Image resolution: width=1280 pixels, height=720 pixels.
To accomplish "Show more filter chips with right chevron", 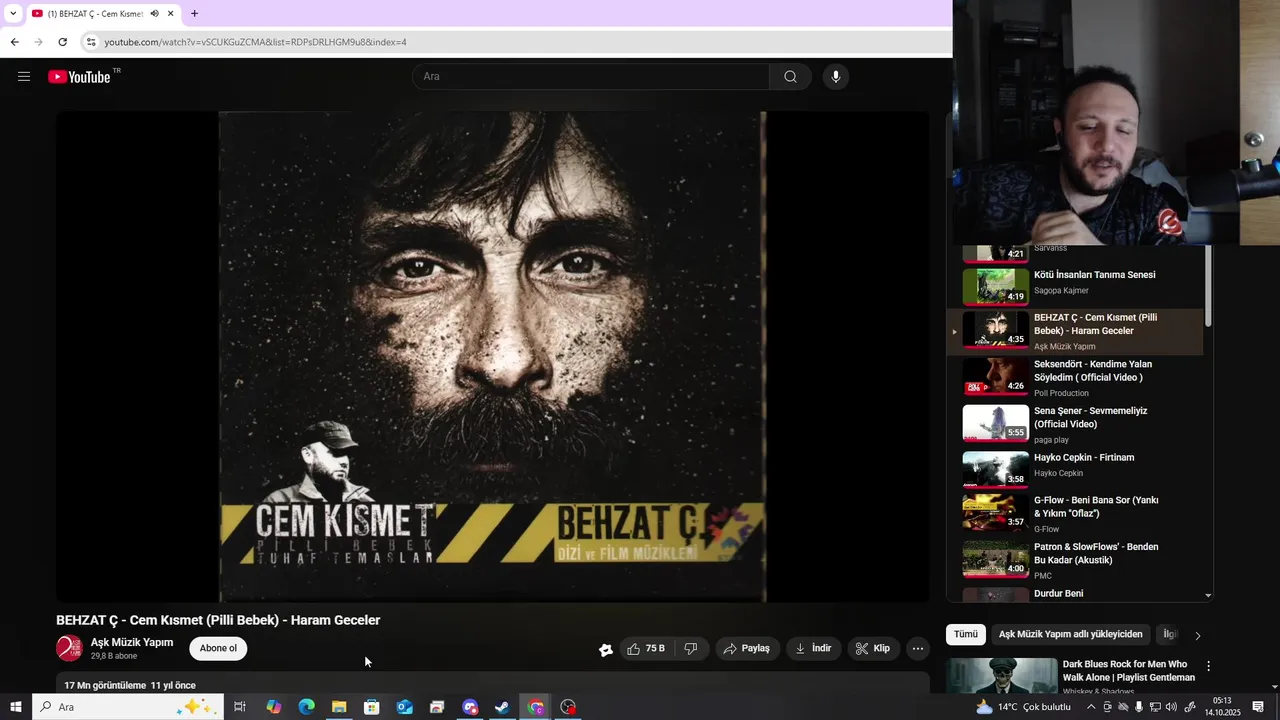I will pyautogui.click(x=1197, y=635).
